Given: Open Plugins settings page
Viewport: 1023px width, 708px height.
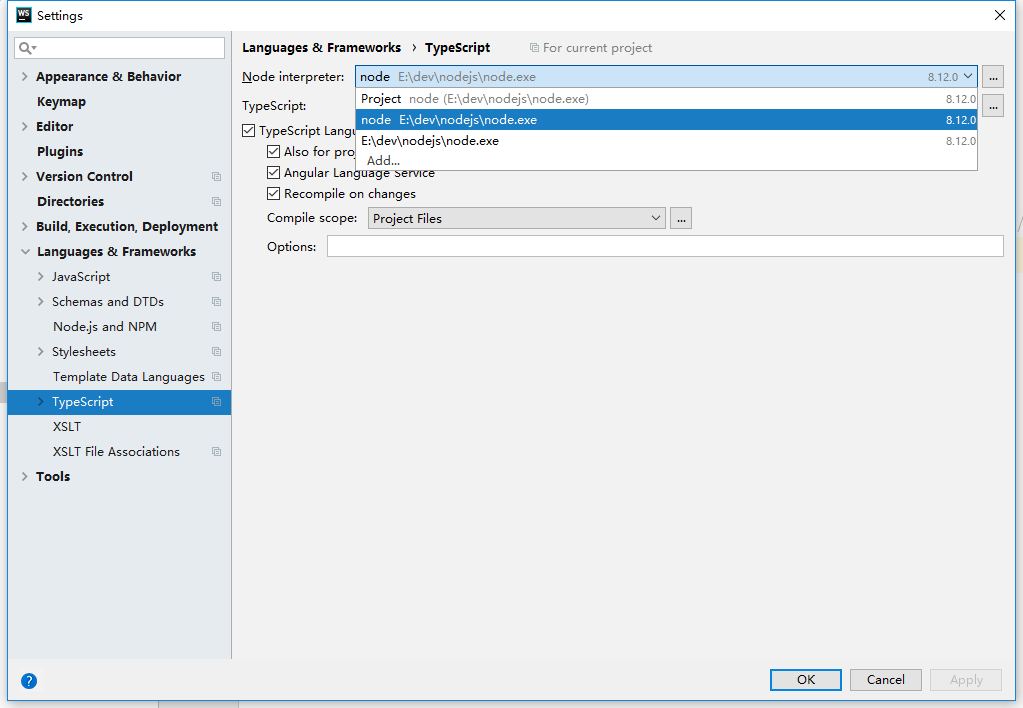Looking at the screenshot, I should point(60,151).
